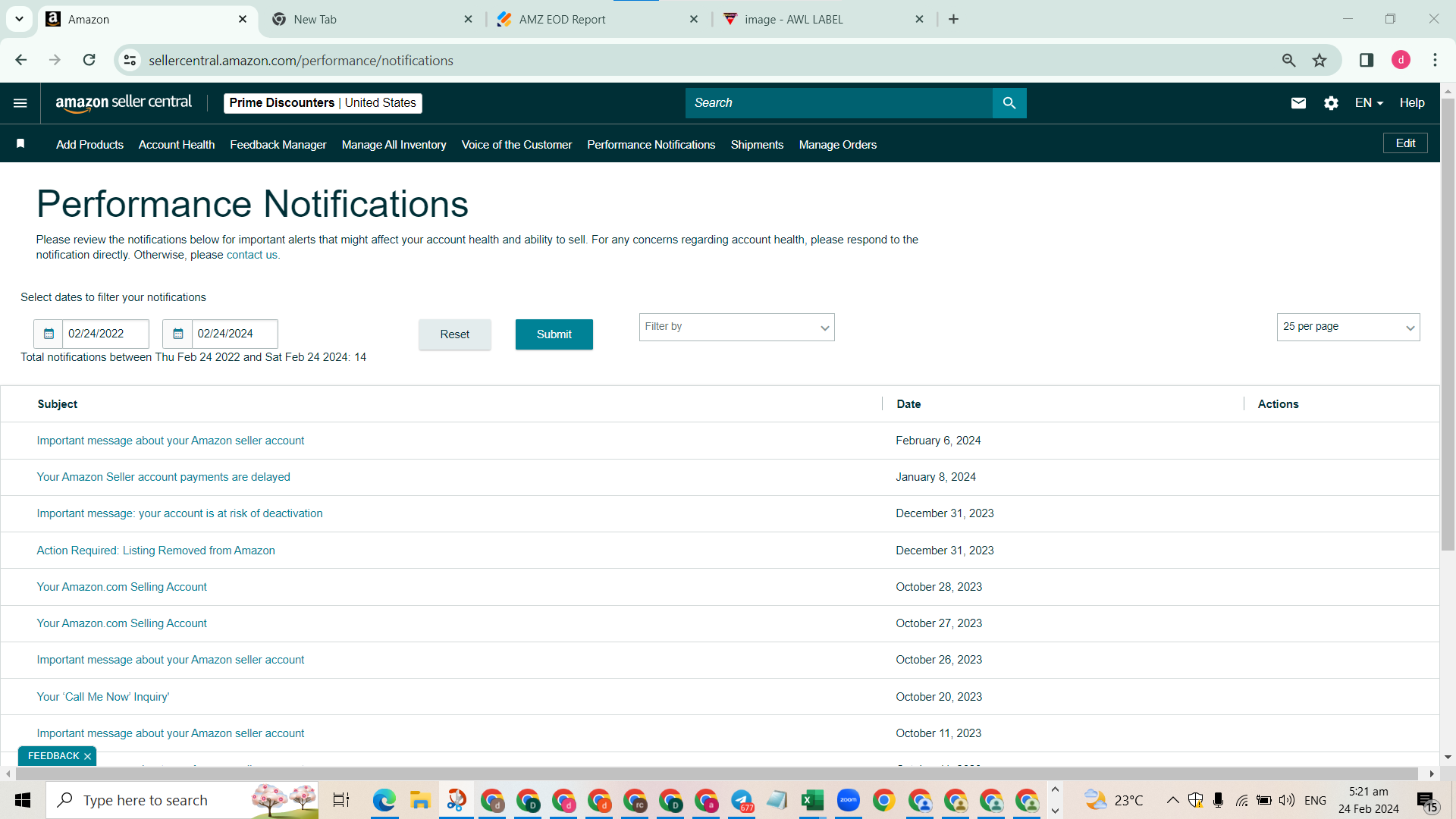Click the browser zoom magnifier icon
The width and height of the screenshot is (1456, 819).
1288,60
